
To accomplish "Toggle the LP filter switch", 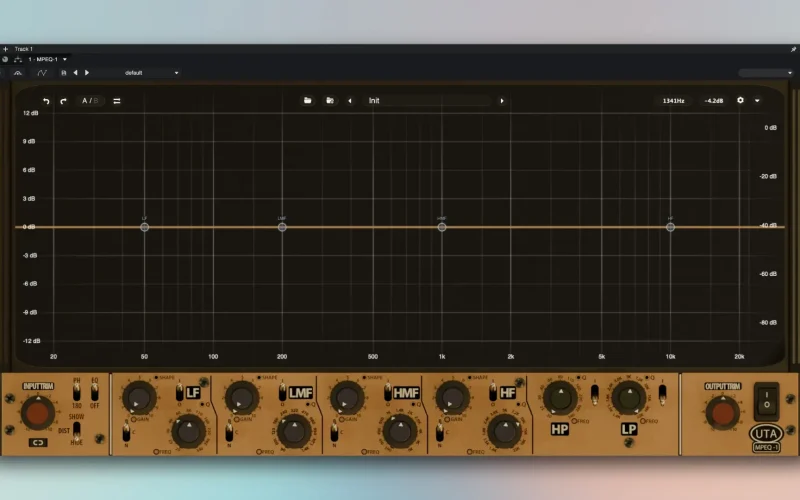I will point(662,395).
